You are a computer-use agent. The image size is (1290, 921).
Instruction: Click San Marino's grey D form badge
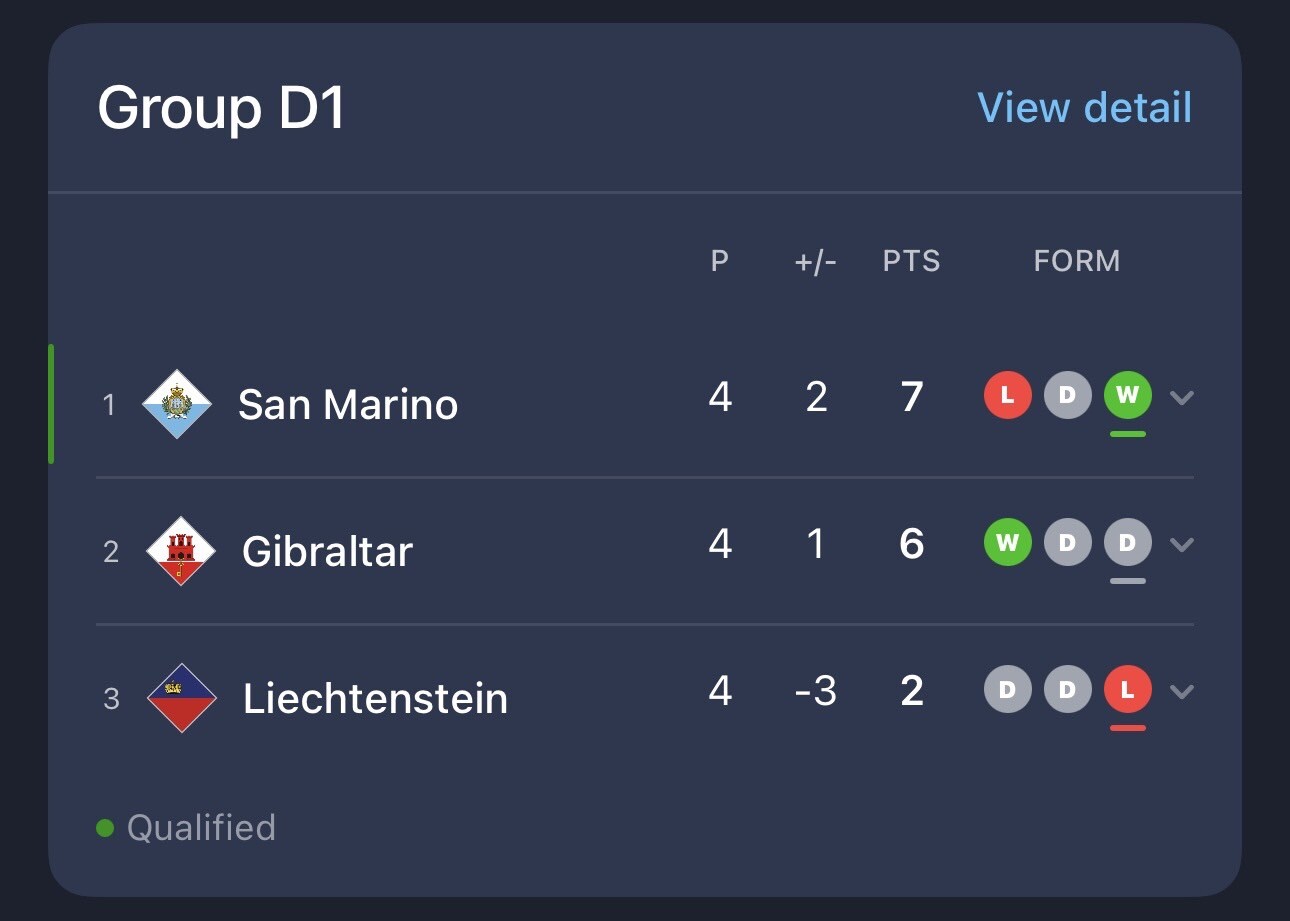tap(1068, 395)
